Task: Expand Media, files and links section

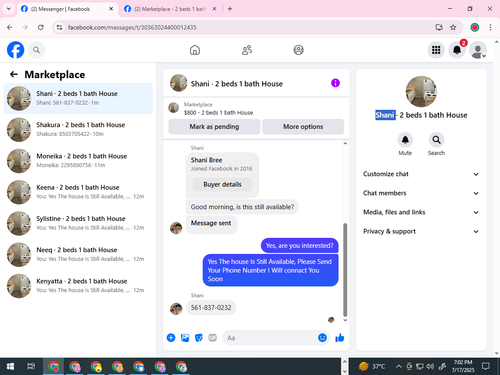Action: (x=421, y=212)
